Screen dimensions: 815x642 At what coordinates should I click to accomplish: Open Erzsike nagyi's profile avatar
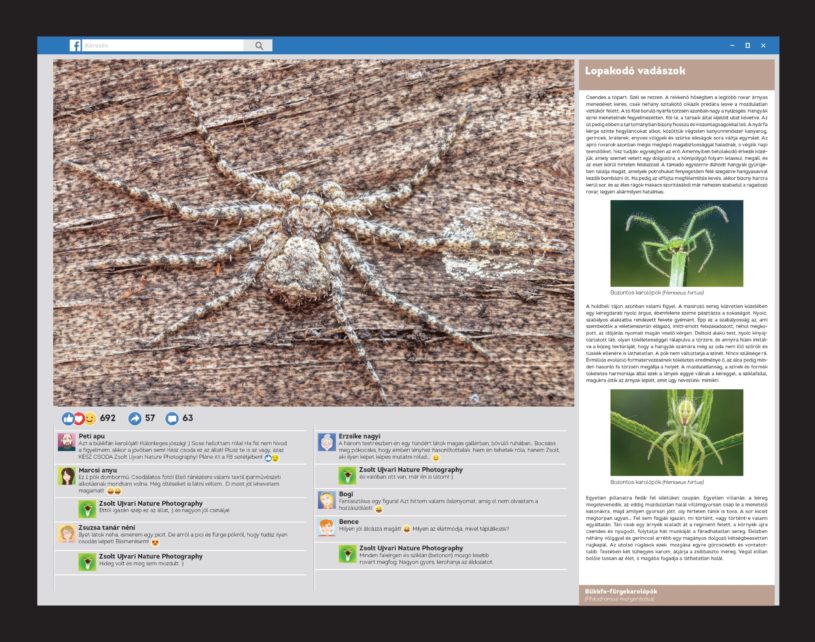326,442
